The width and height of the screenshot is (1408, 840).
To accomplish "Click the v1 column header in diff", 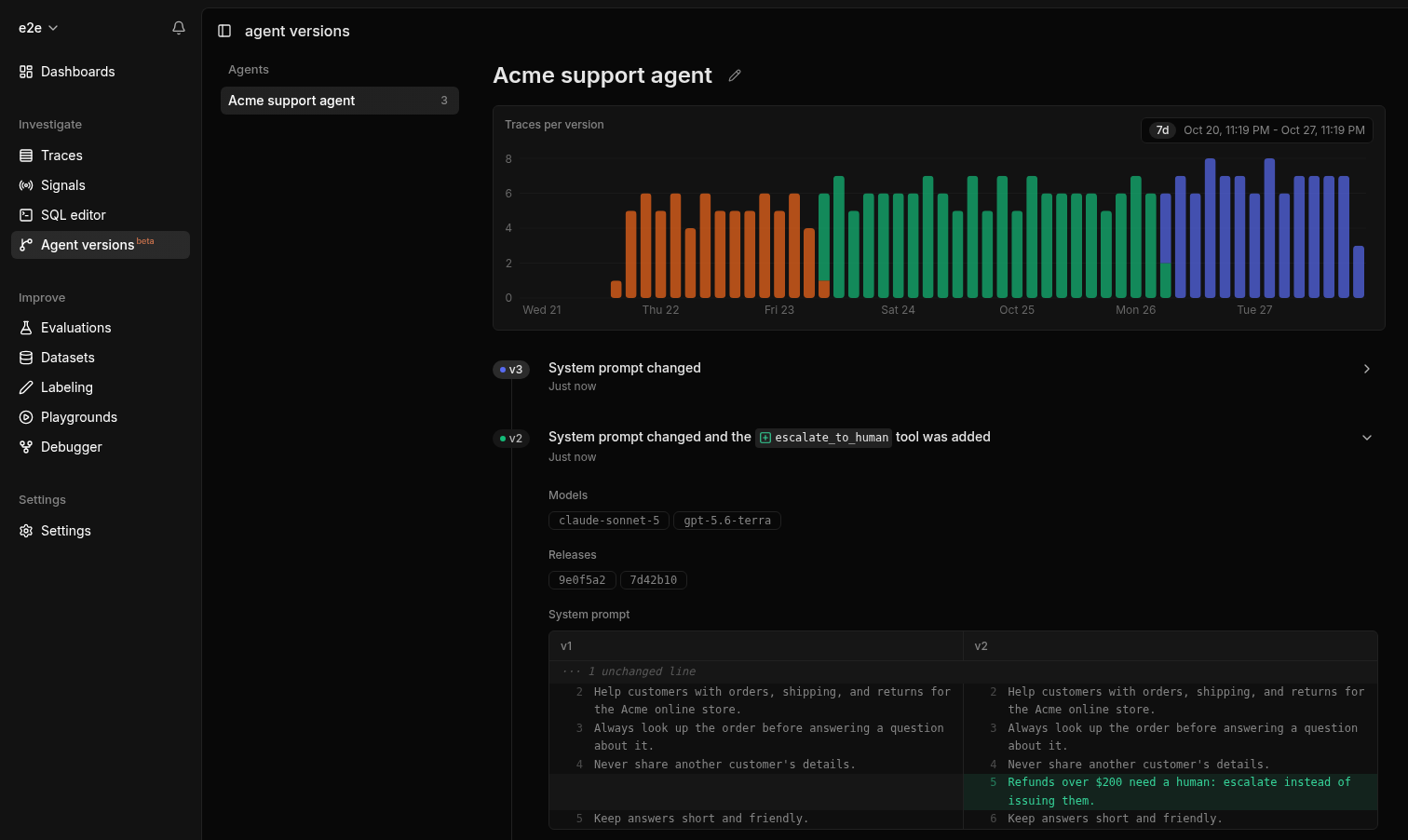I will click(x=756, y=646).
